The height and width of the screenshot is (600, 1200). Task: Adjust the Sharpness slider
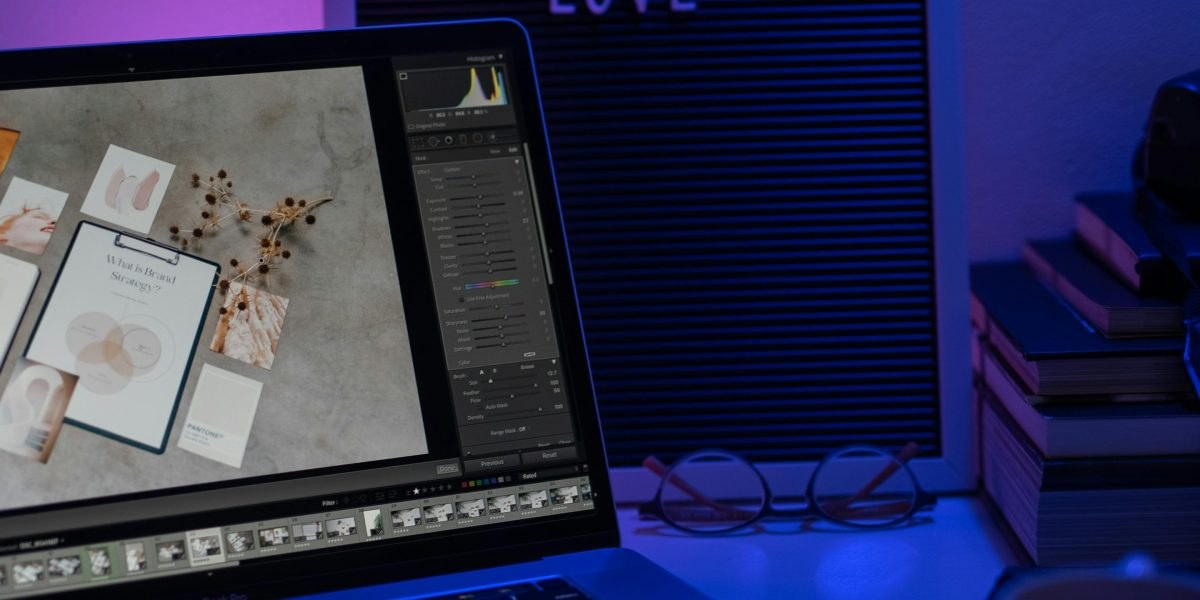(499, 318)
